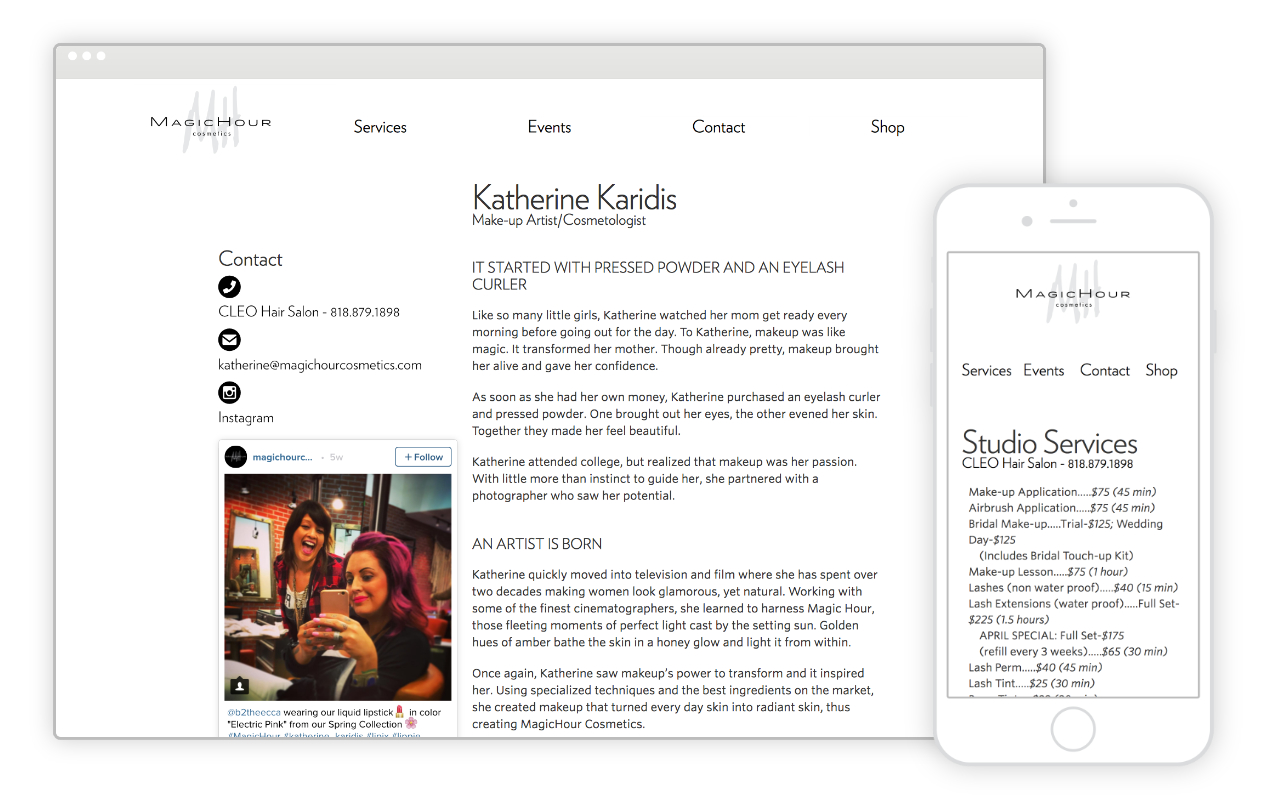Open the magichourc... username link in the Instagram embed
The image size is (1280, 801).
tap(282, 457)
